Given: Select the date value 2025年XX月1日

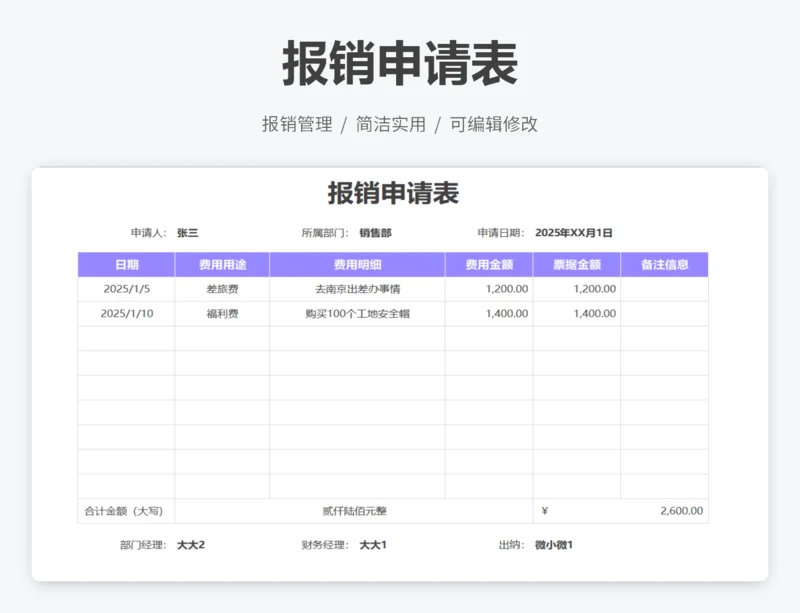Looking at the screenshot, I should 573,233.
